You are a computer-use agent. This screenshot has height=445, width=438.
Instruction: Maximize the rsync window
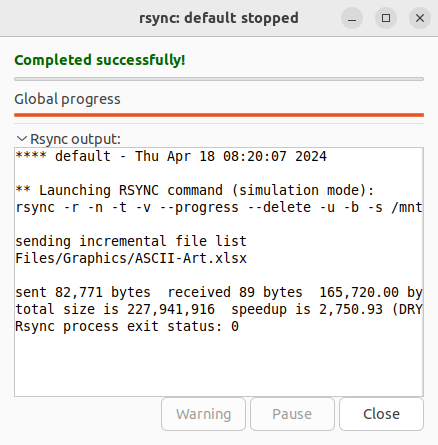386,18
